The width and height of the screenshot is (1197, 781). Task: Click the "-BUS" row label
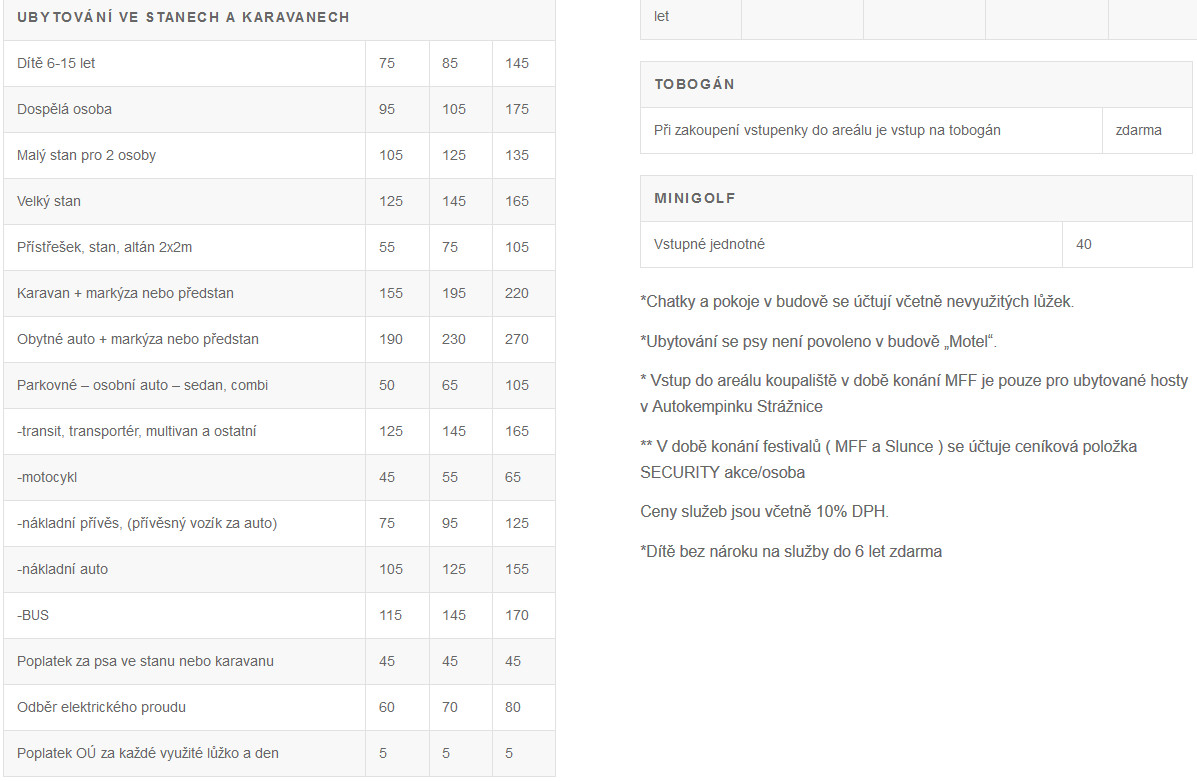tap(33, 615)
